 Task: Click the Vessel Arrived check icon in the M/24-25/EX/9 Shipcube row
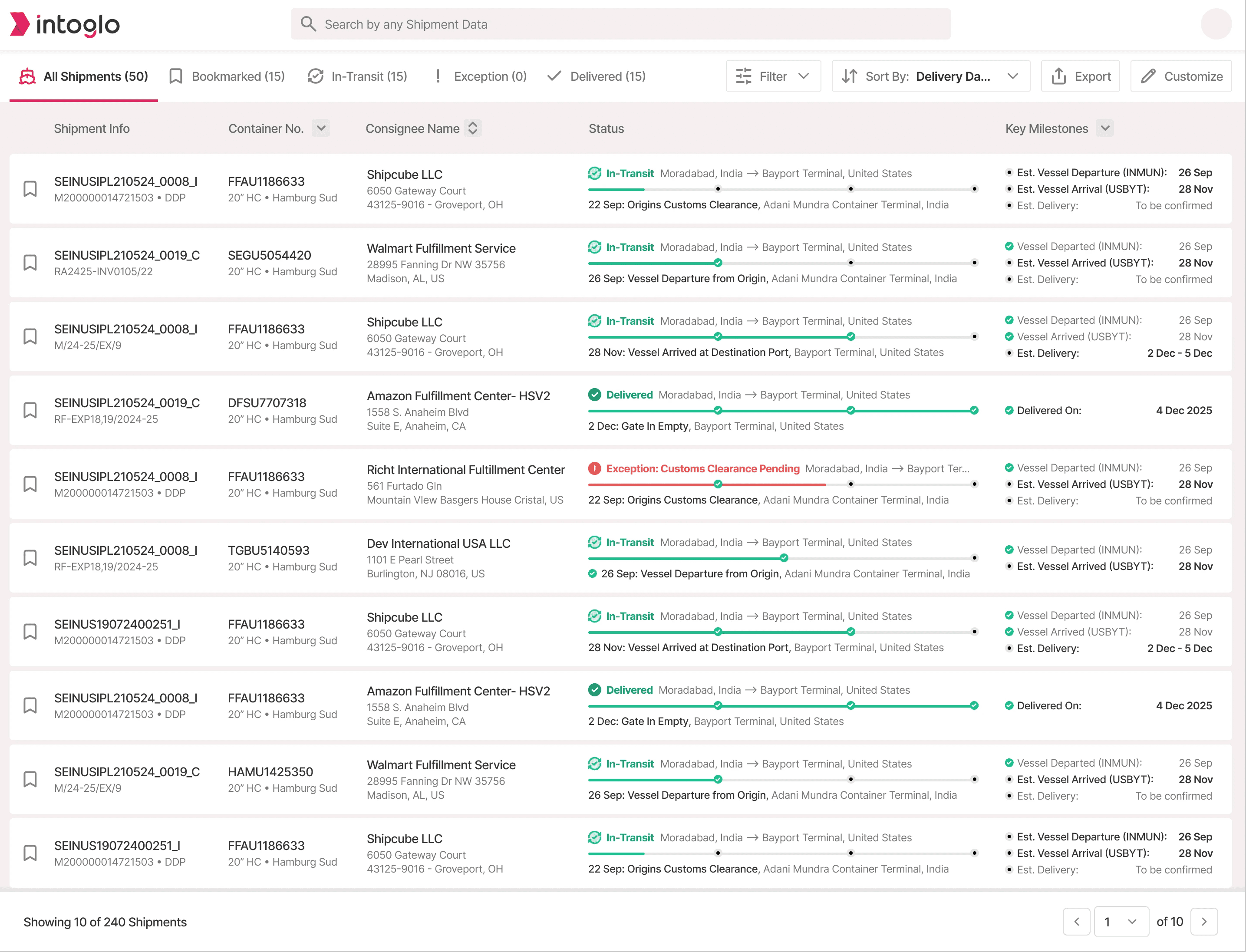pos(1009,336)
